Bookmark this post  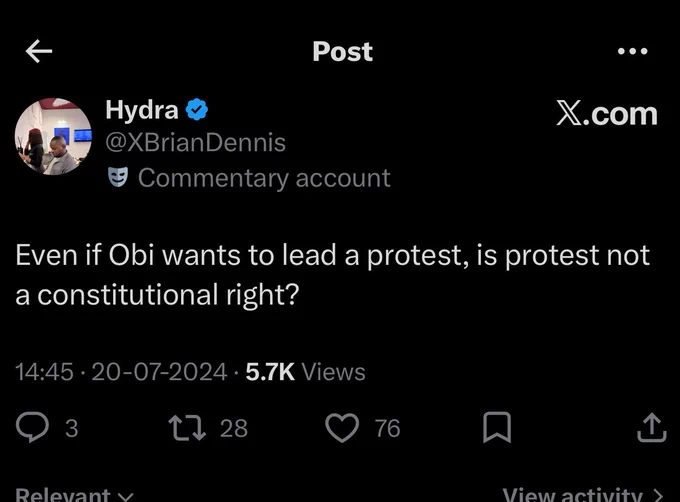[497, 427]
